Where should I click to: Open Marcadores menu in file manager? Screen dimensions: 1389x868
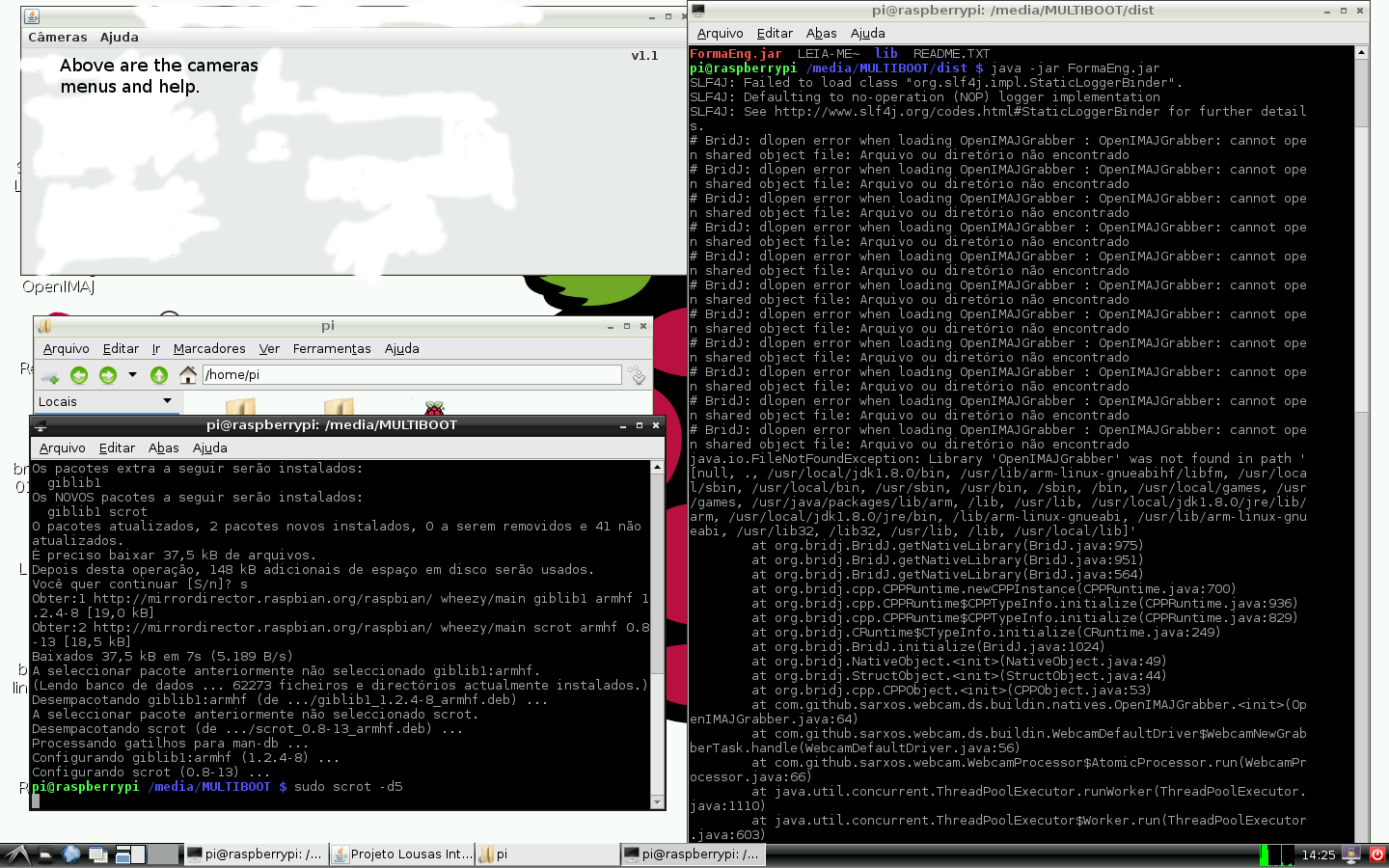209,348
